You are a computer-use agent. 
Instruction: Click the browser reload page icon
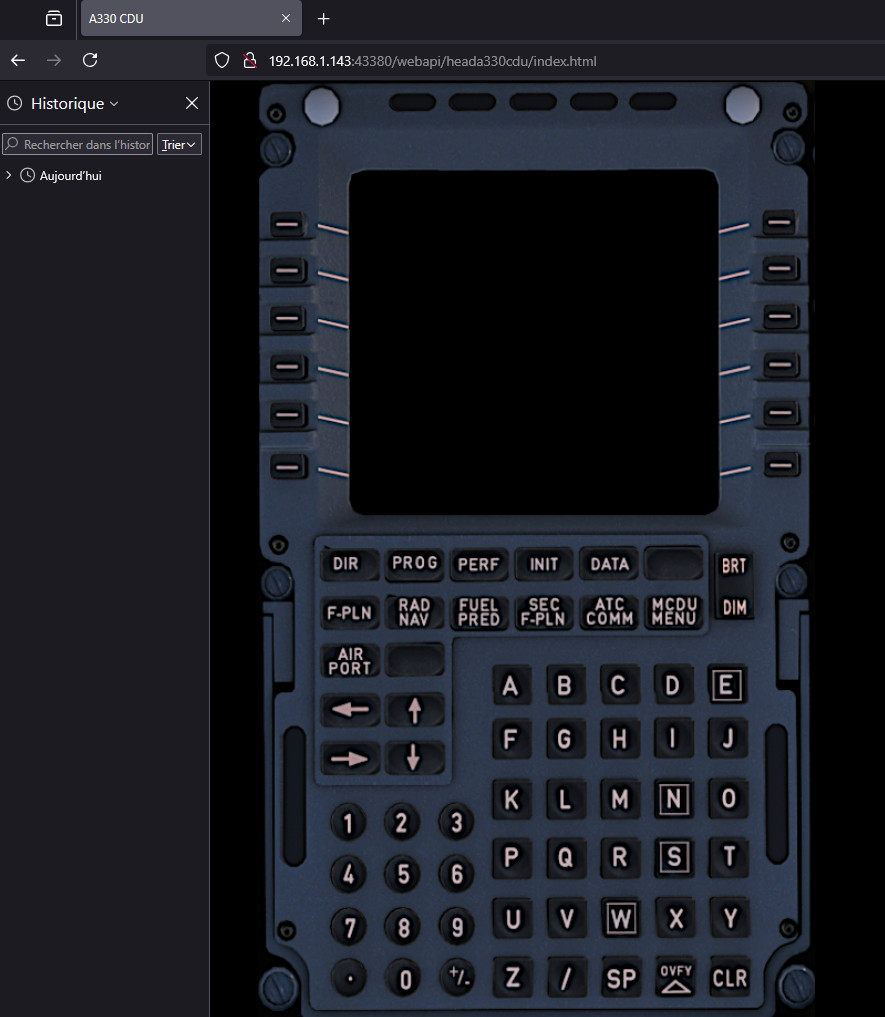coord(90,61)
